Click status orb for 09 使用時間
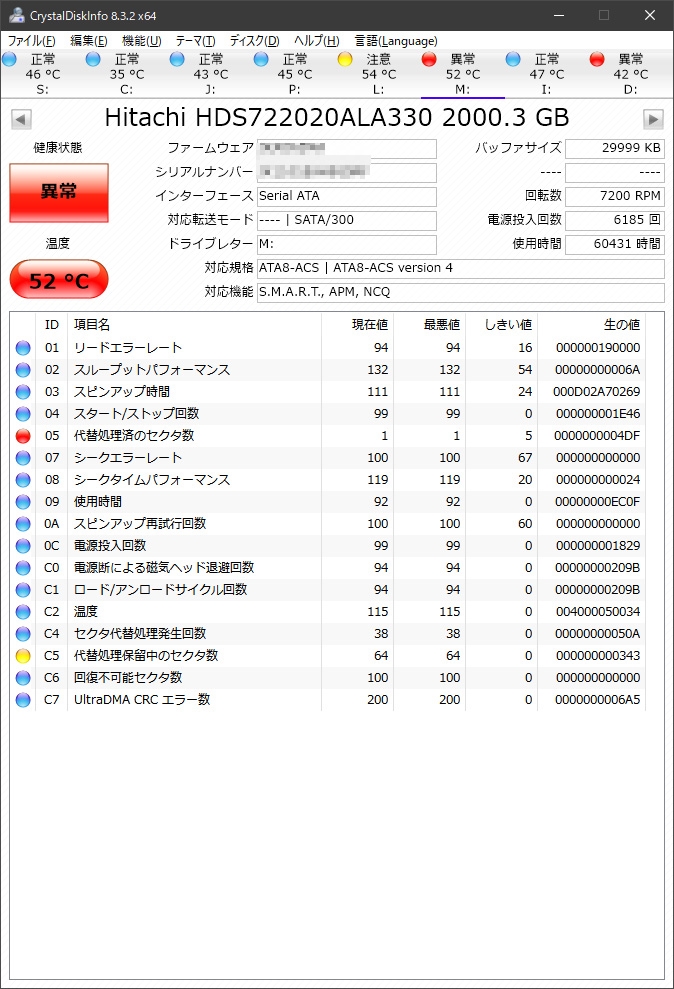674x989 pixels. pyautogui.click(x=23, y=502)
